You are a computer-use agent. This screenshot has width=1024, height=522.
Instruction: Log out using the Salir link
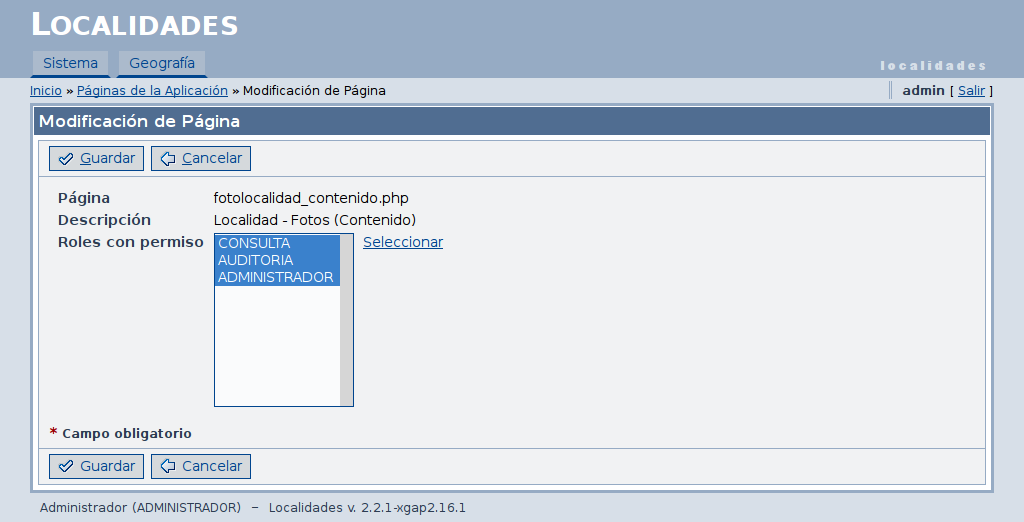[971, 91]
